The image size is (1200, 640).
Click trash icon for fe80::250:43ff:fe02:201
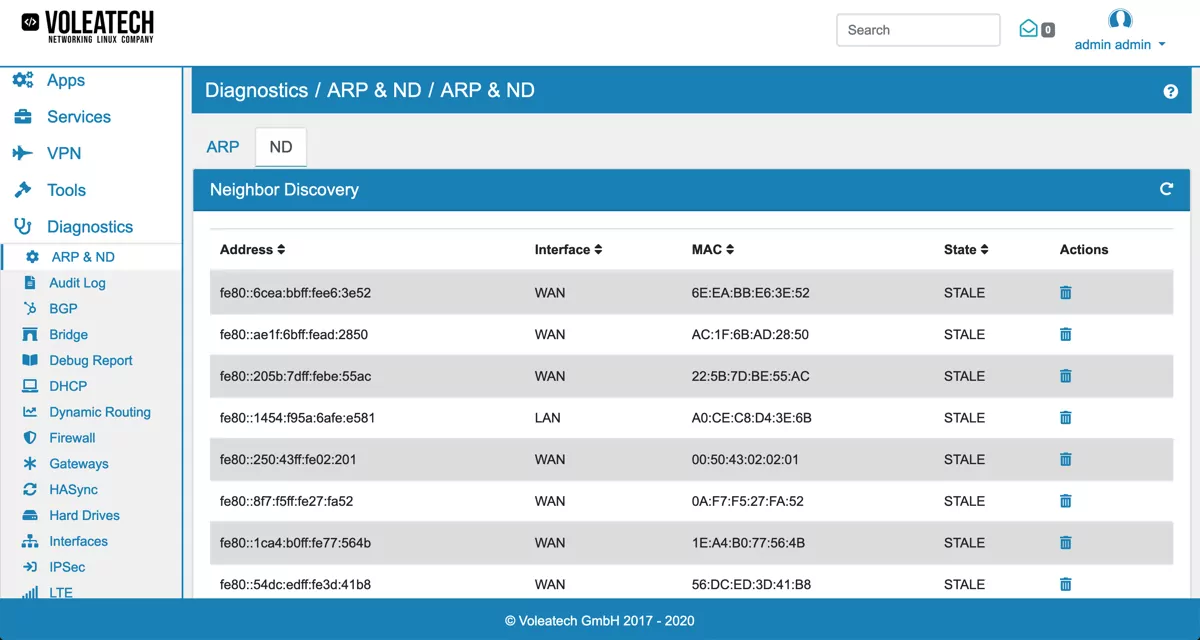[x=1065, y=460]
